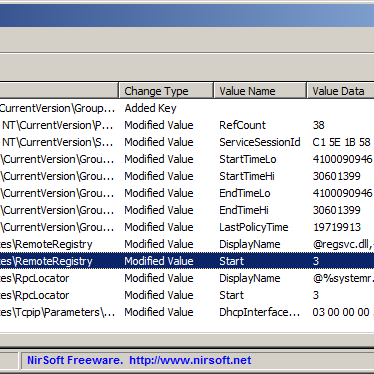
Task: Select the CurrentVersion\Group... key on Added Key row
Action: pos(57,108)
